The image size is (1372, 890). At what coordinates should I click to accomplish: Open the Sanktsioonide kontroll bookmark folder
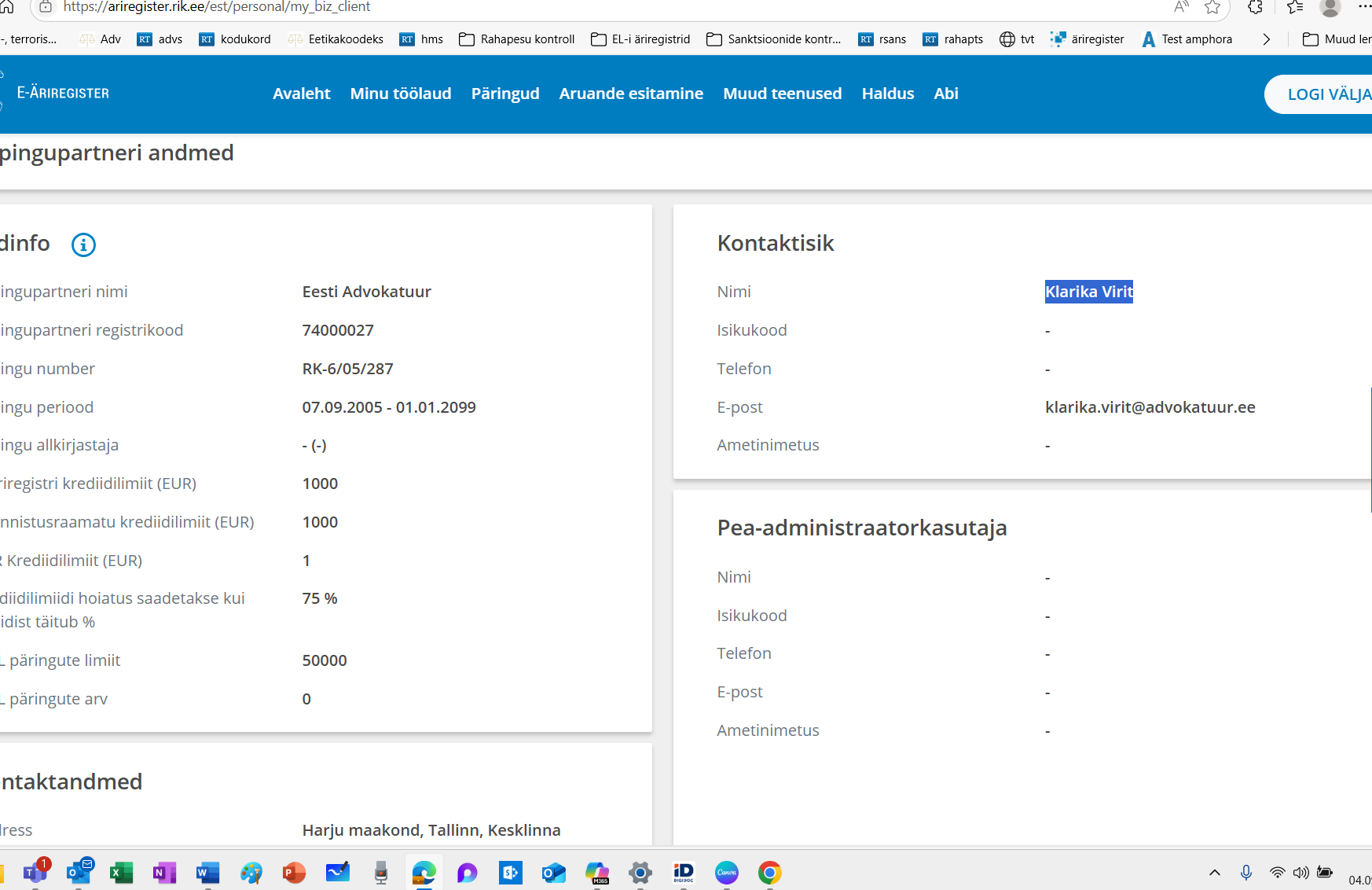(773, 39)
